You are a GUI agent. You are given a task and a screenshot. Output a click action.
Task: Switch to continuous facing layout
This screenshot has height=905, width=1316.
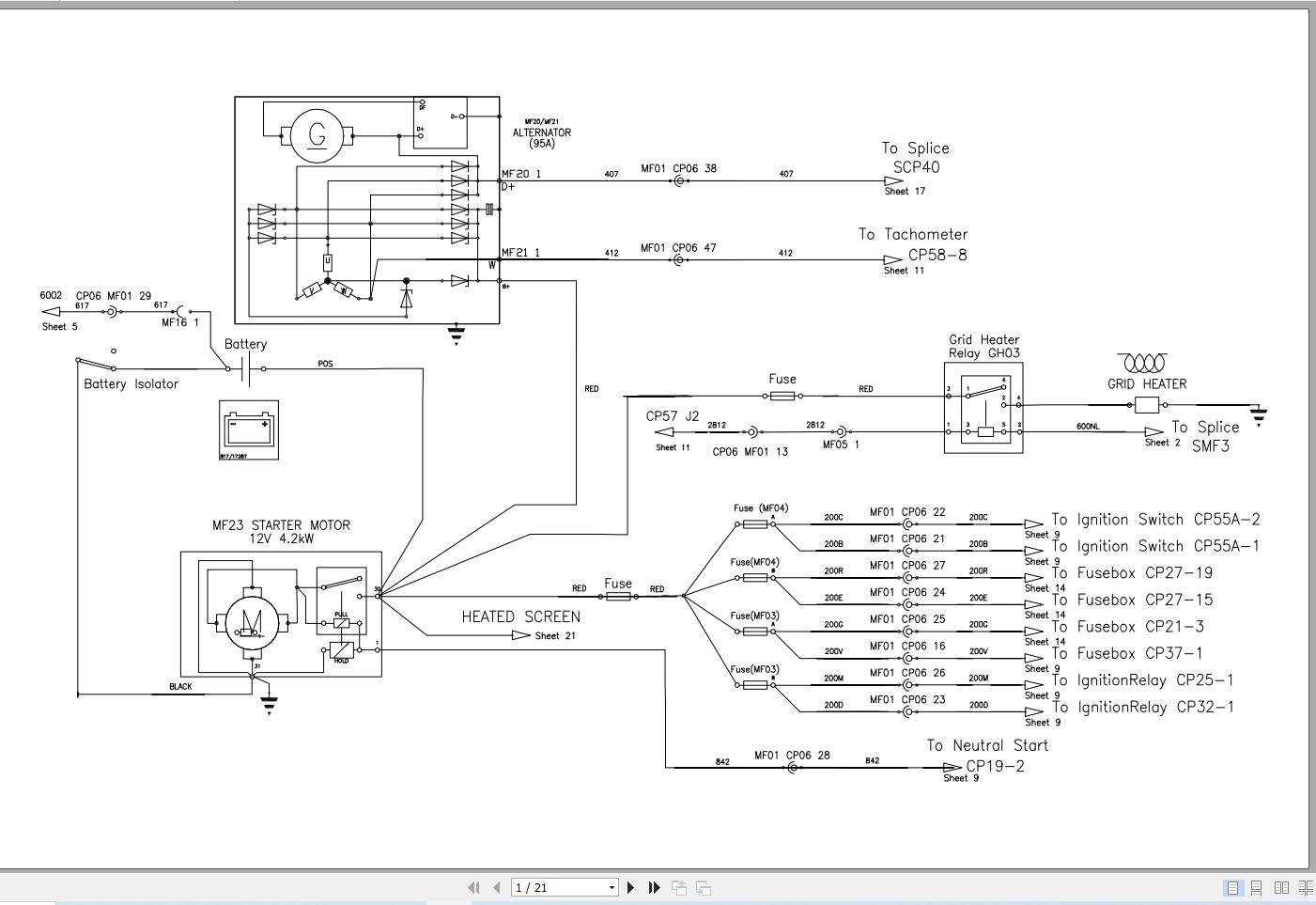click(x=1306, y=887)
